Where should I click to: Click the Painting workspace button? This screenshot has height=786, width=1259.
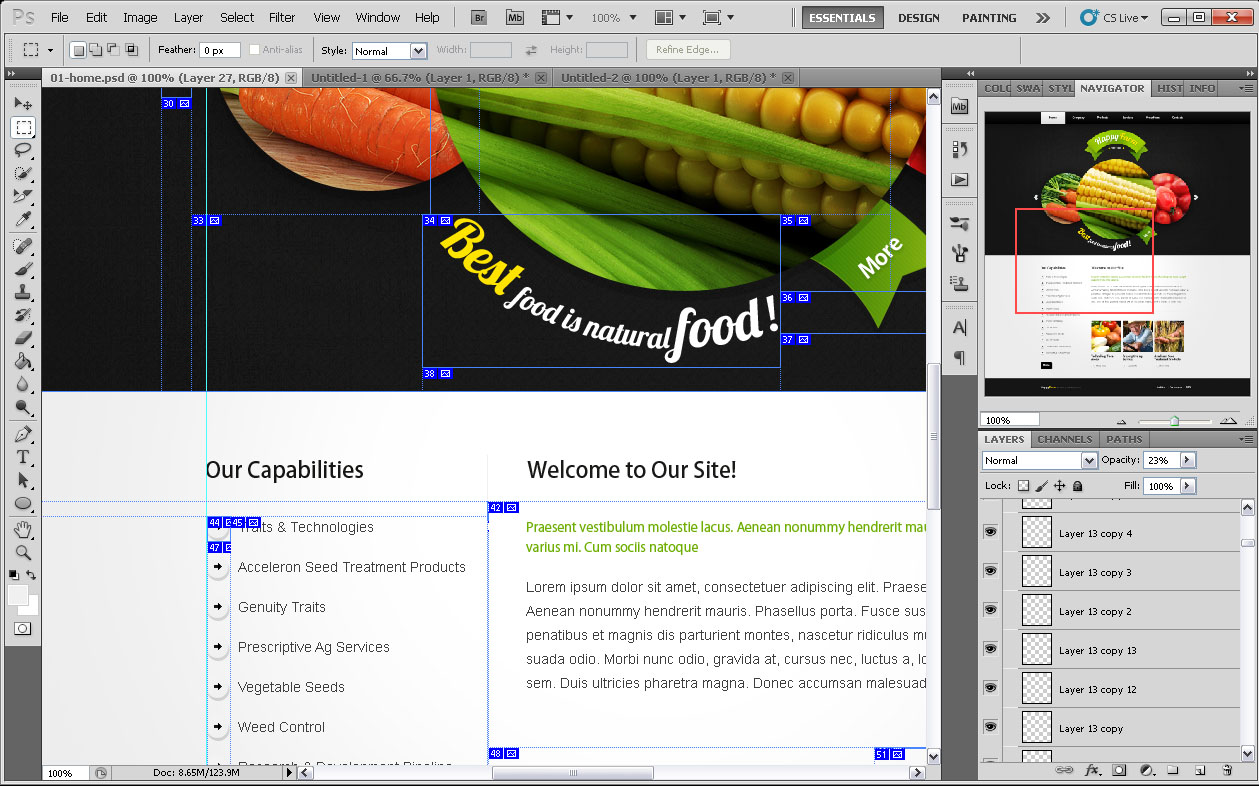[989, 18]
